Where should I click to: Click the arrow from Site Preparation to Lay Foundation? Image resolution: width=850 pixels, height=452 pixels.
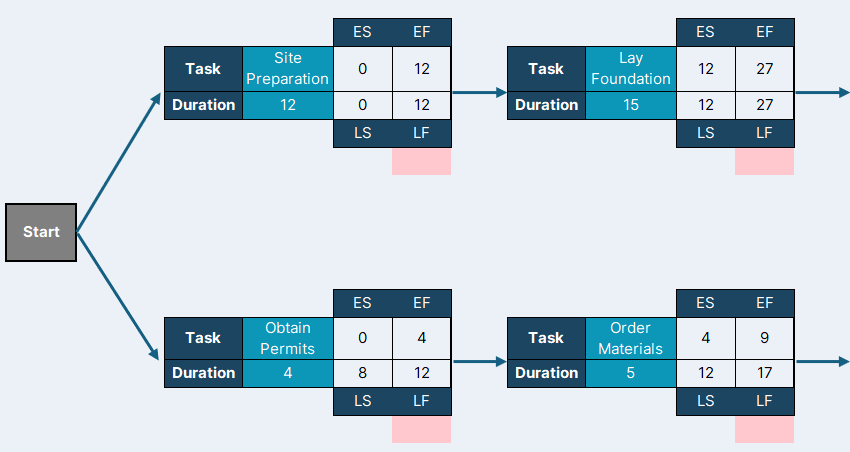click(479, 93)
